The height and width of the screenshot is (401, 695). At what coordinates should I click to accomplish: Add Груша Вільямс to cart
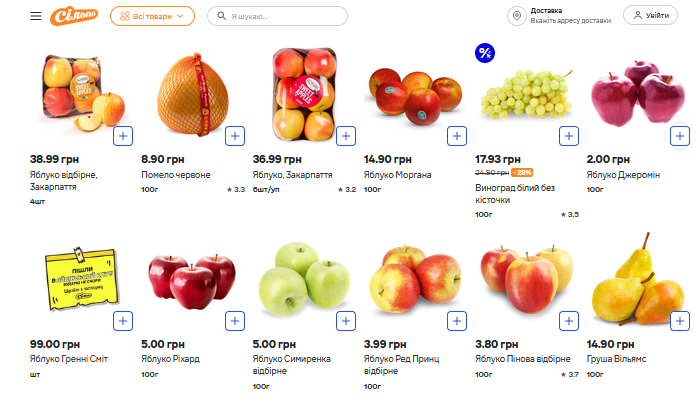point(681,321)
